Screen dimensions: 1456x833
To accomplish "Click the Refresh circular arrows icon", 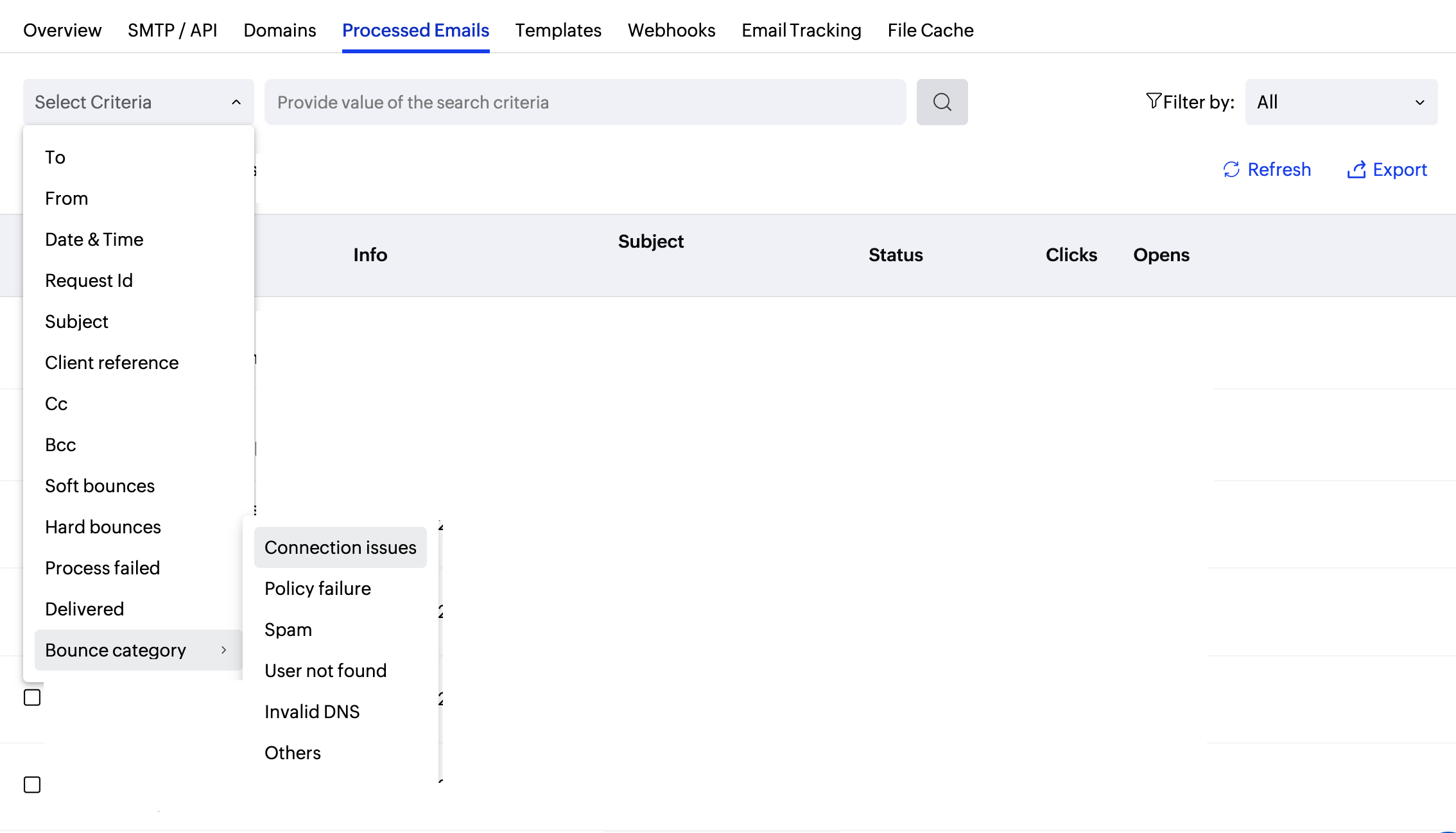I will click(1231, 169).
